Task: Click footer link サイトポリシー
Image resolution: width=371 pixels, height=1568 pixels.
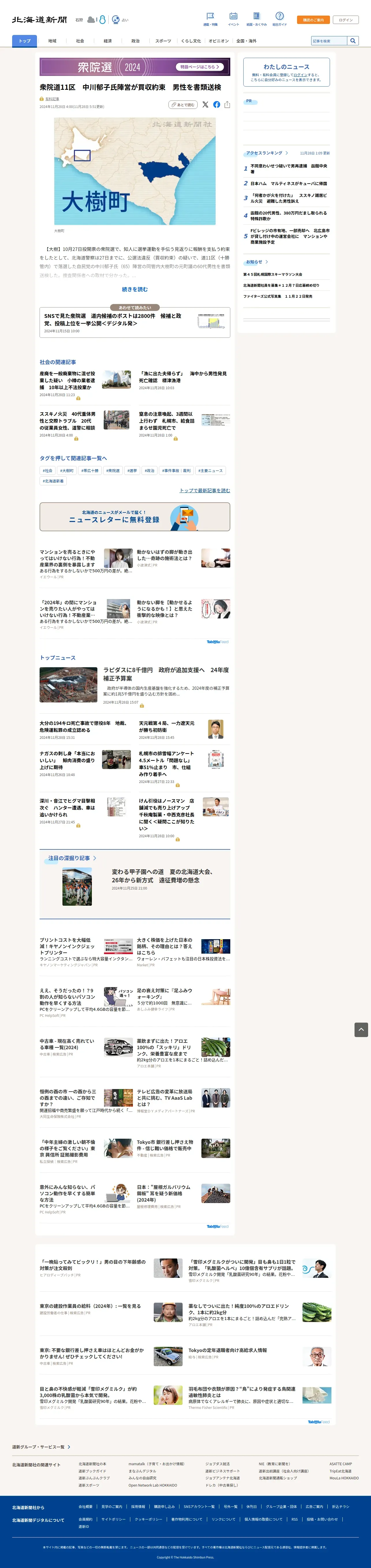Action: pyautogui.click(x=113, y=1519)
